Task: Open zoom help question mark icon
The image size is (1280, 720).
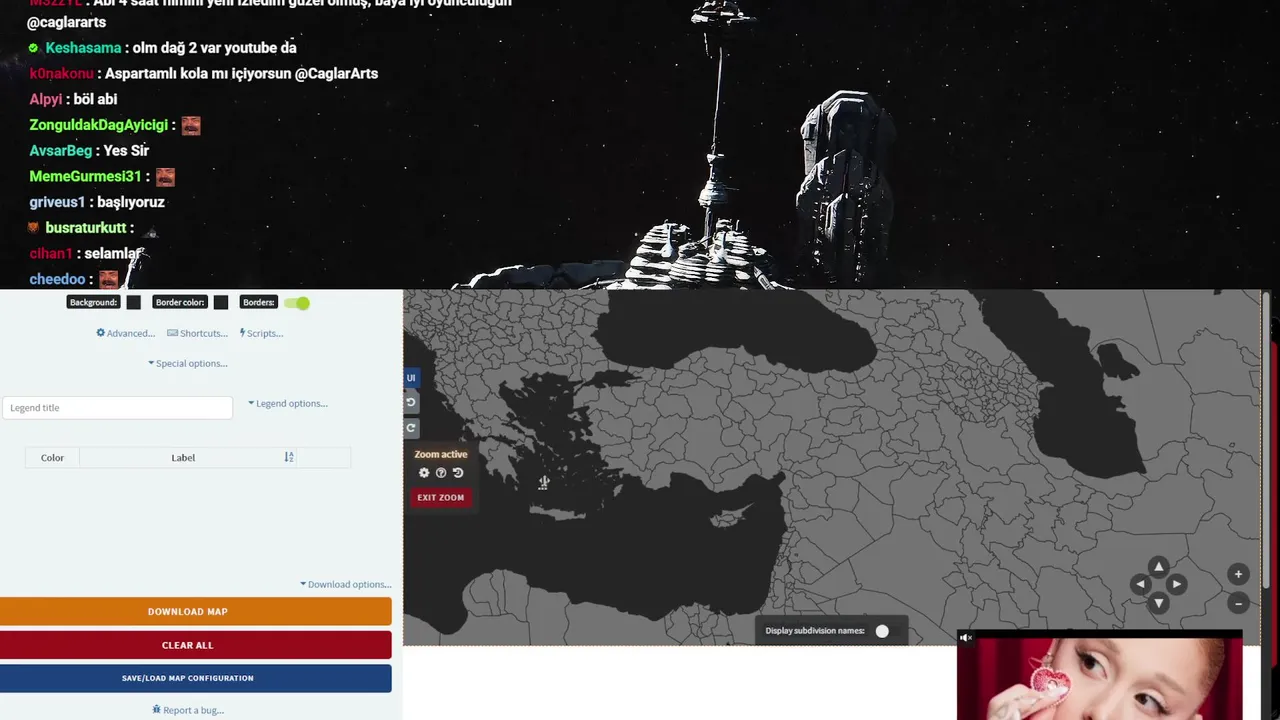Action: point(441,473)
